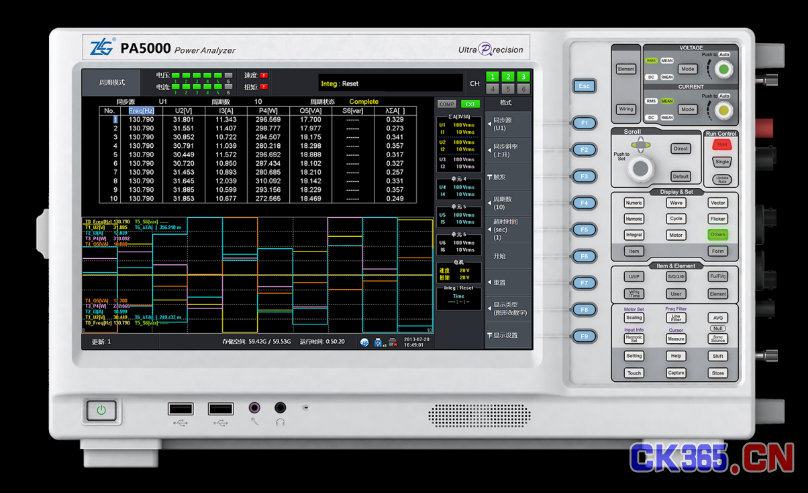The width and height of the screenshot is (808, 493).
Task: Click the globe network icon in status bar
Action: coord(364,343)
